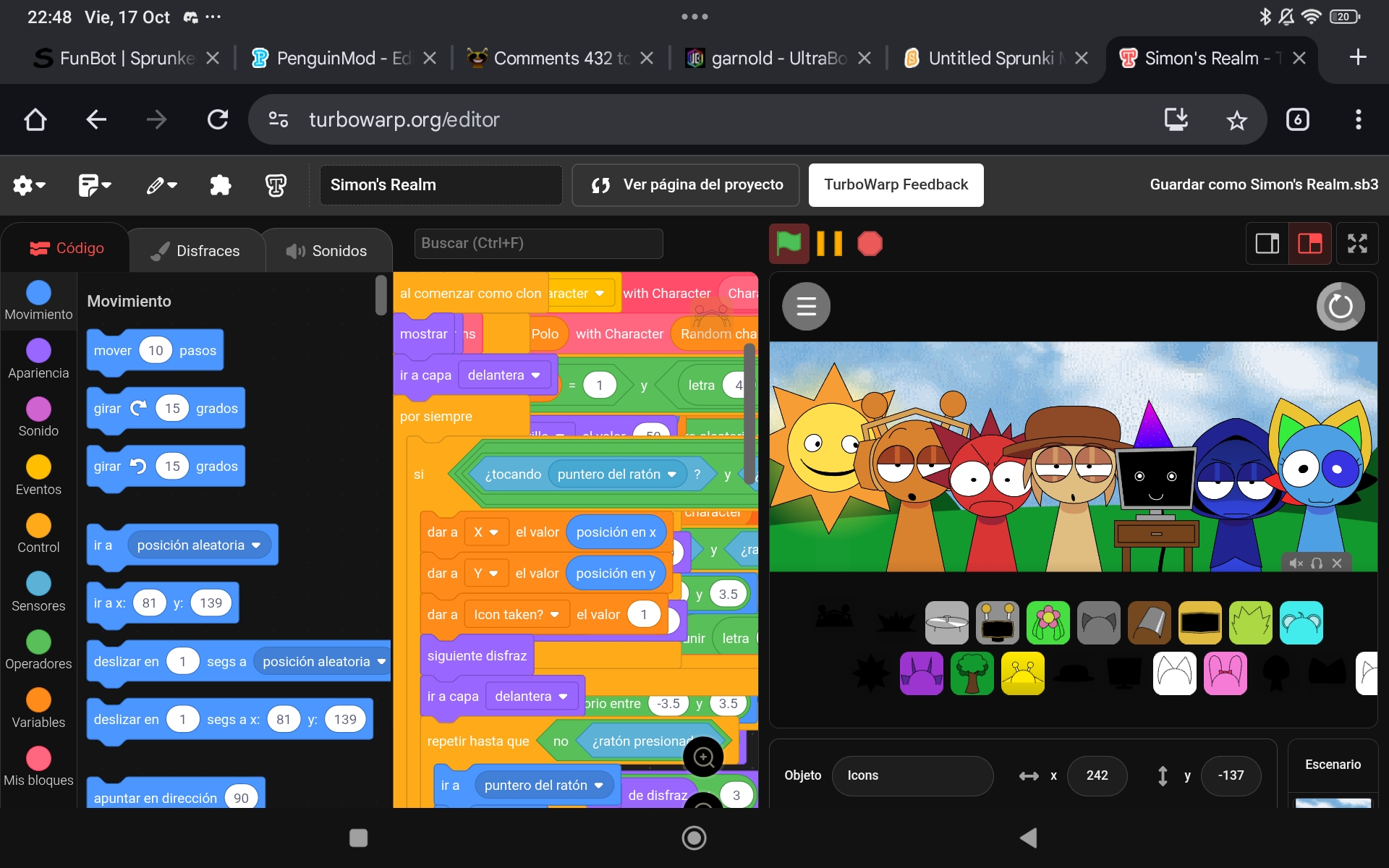Image resolution: width=1389 pixels, height=868 pixels.
Task: Click the green flag to run project
Action: [x=789, y=244]
